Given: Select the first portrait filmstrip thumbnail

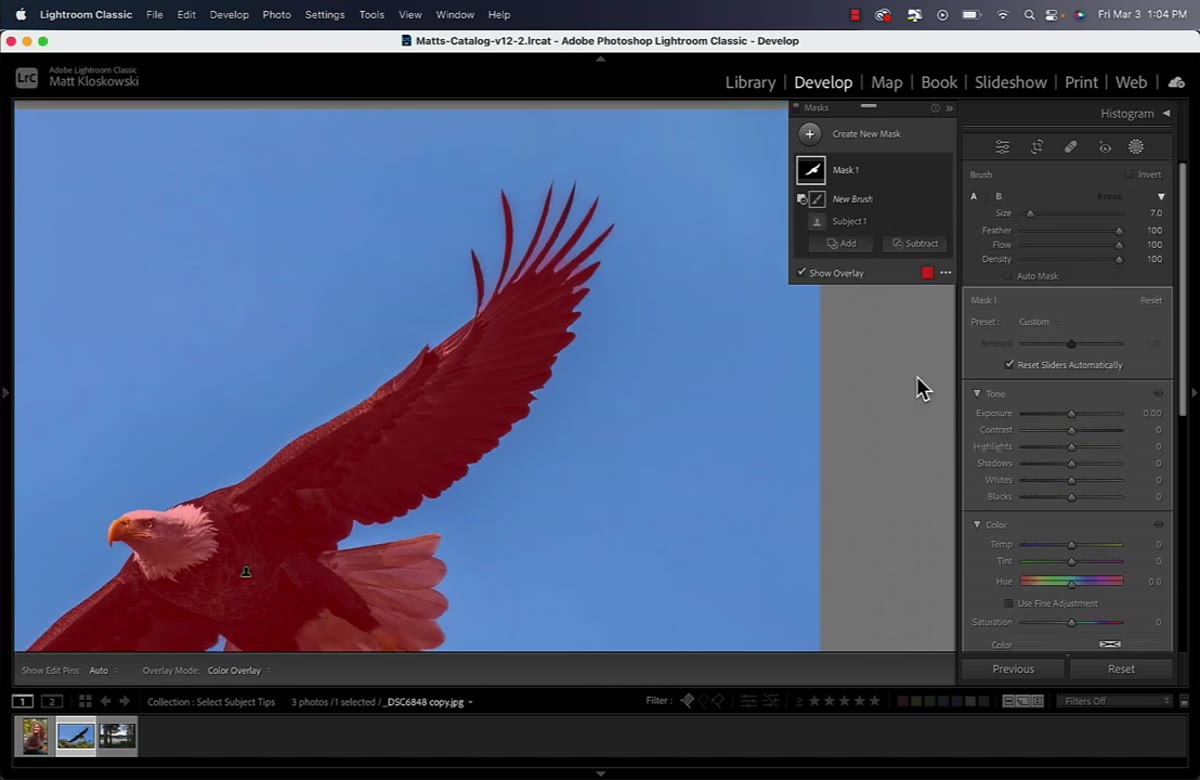Looking at the screenshot, I should coord(35,737).
